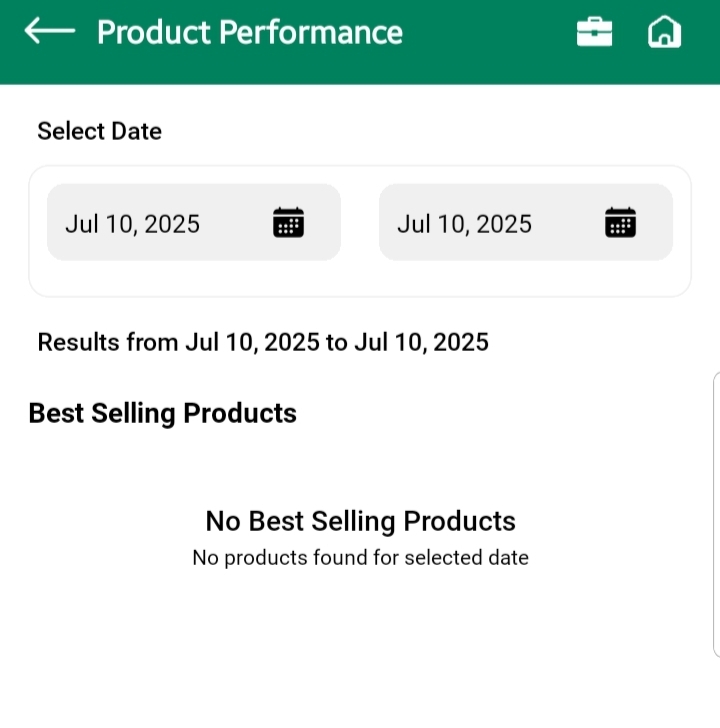Viewport: 720px width, 728px height.
Task: Tap the back arrow in the header
Action: click(49, 32)
